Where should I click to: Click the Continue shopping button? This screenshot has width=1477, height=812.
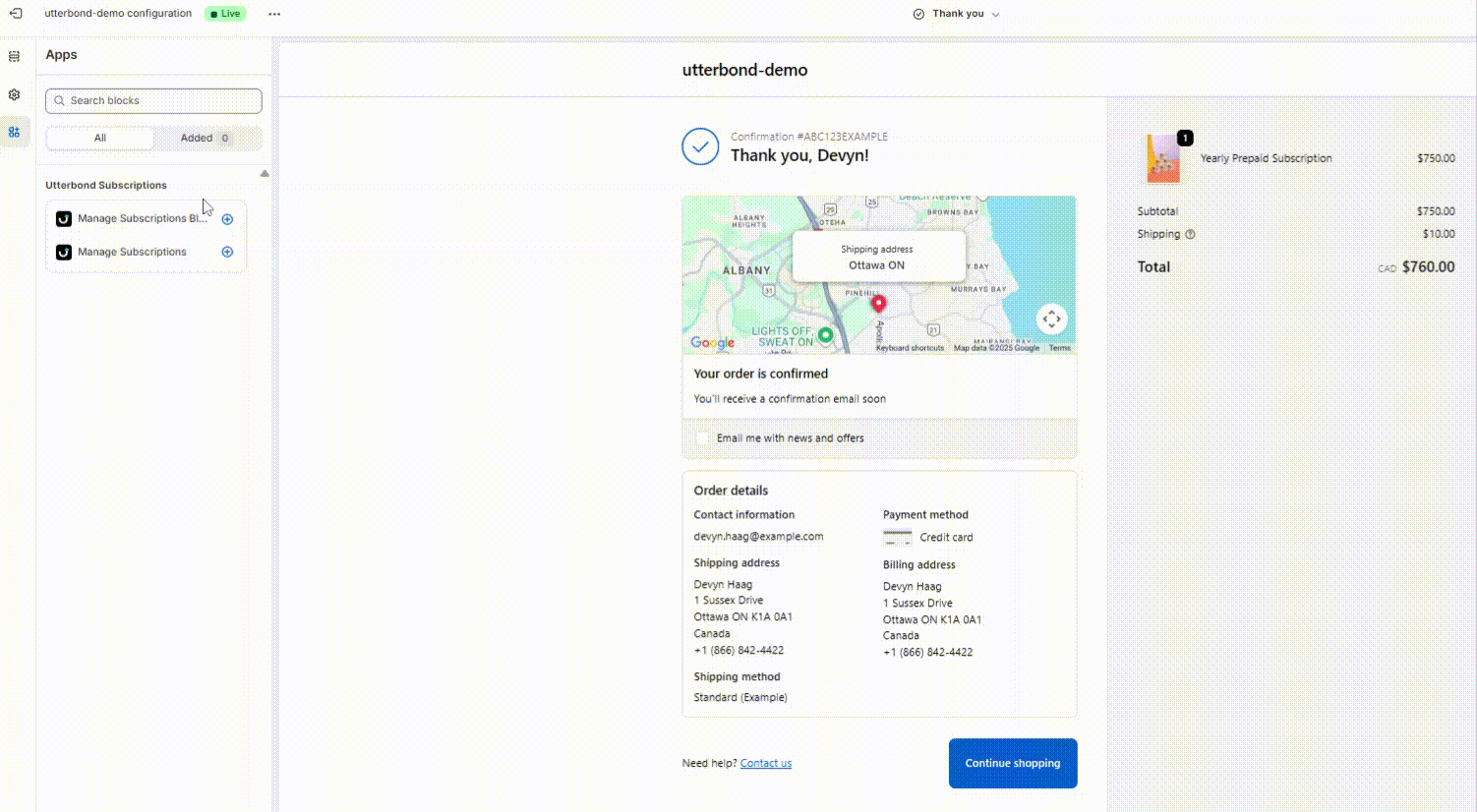point(1013,763)
